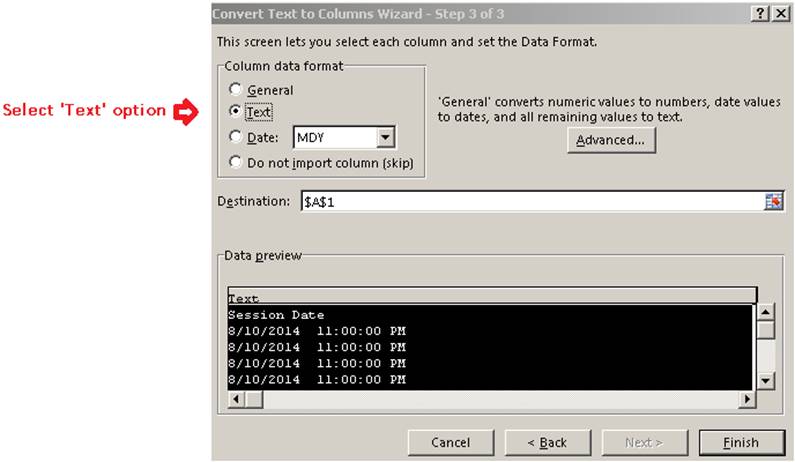Image resolution: width=795 pixels, height=462 pixels.
Task: Click the Cancel button
Action: click(x=450, y=442)
